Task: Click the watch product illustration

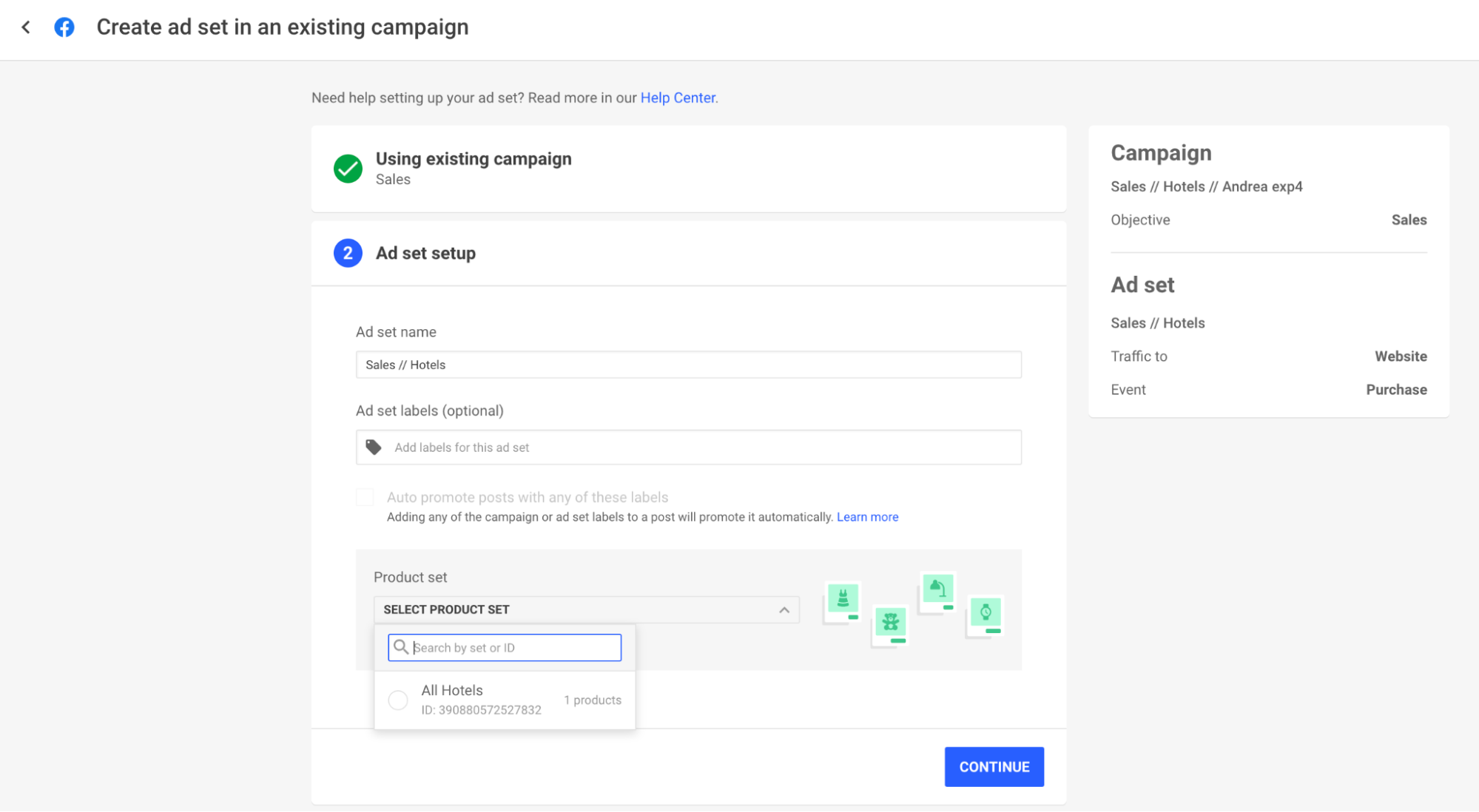Action: [986, 613]
